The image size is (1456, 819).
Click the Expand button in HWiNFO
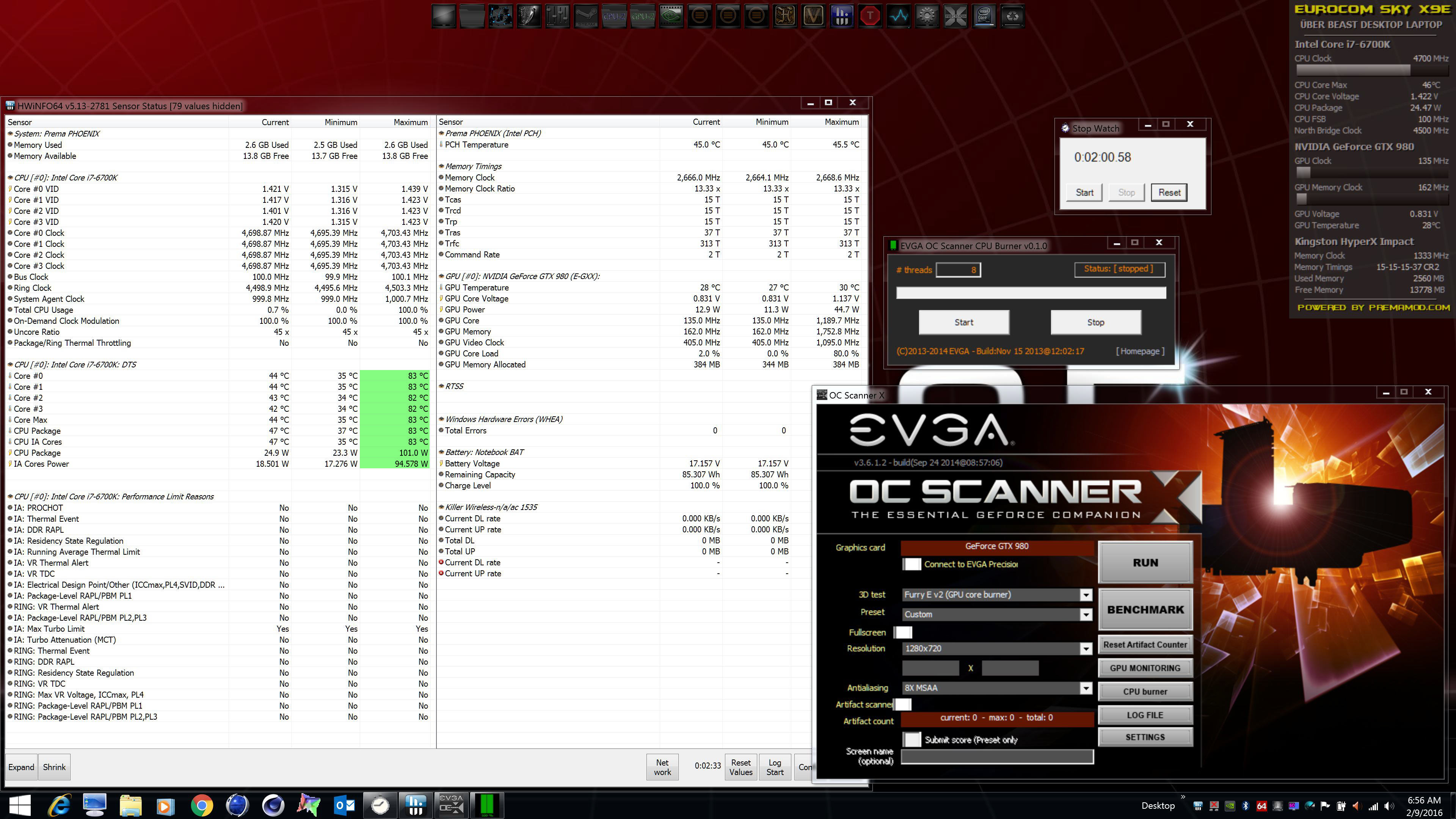tap(21, 767)
